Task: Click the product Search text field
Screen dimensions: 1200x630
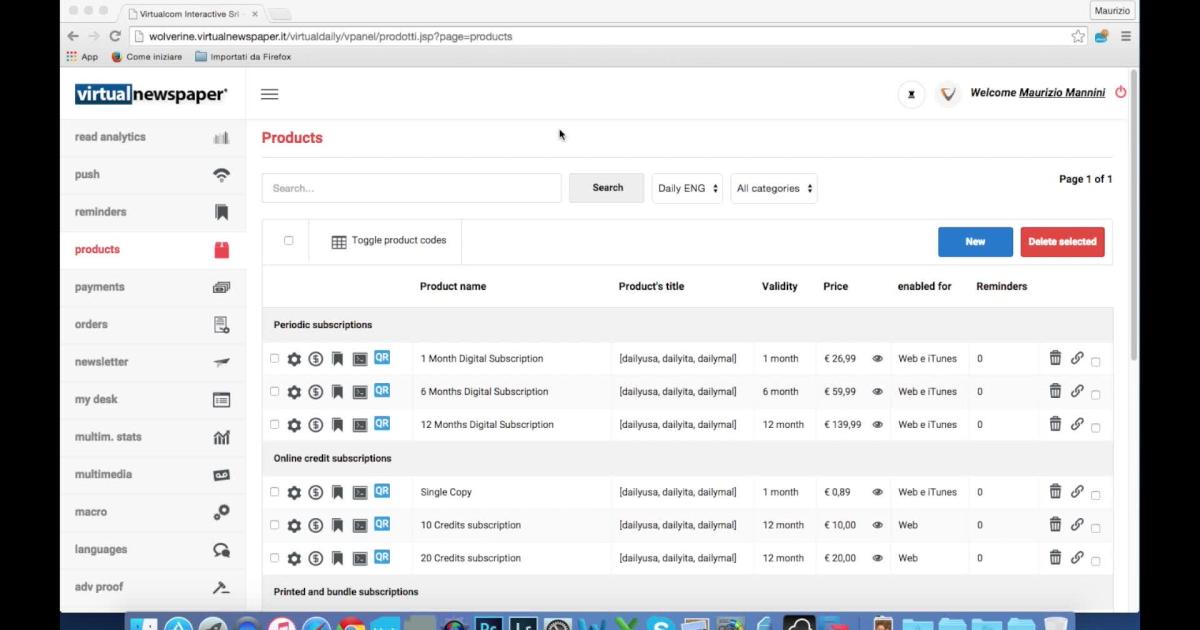Action: 411,188
